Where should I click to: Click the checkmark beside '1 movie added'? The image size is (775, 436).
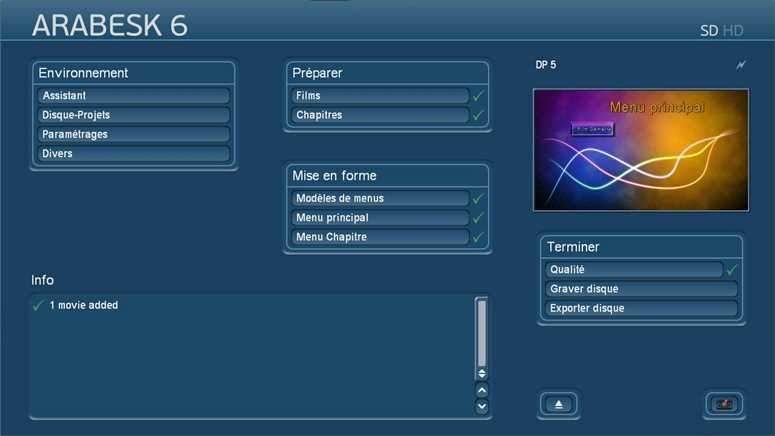[38, 305]
